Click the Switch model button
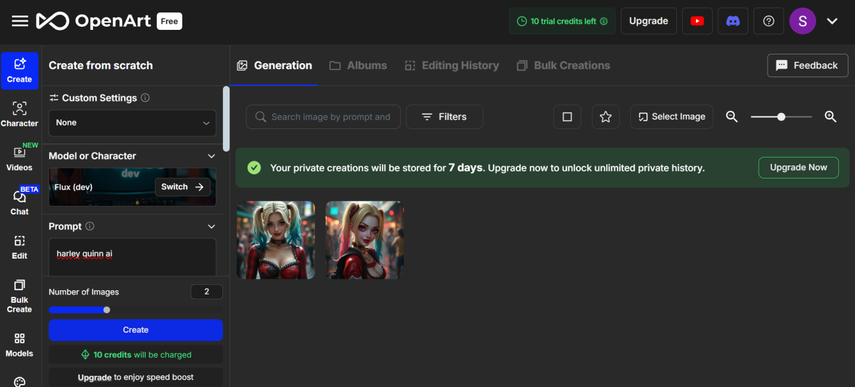 (x=183, y=187)
